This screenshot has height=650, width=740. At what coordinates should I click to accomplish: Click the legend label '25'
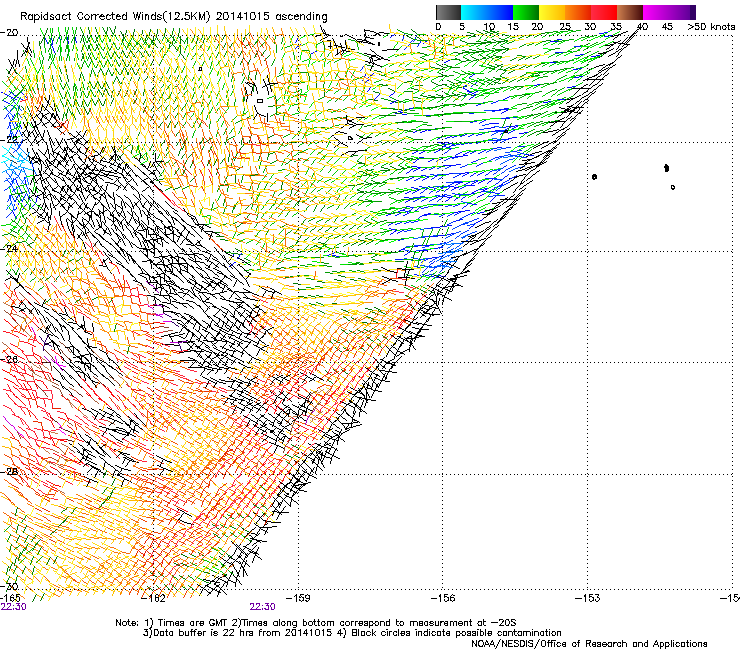[x=565, y=27]
